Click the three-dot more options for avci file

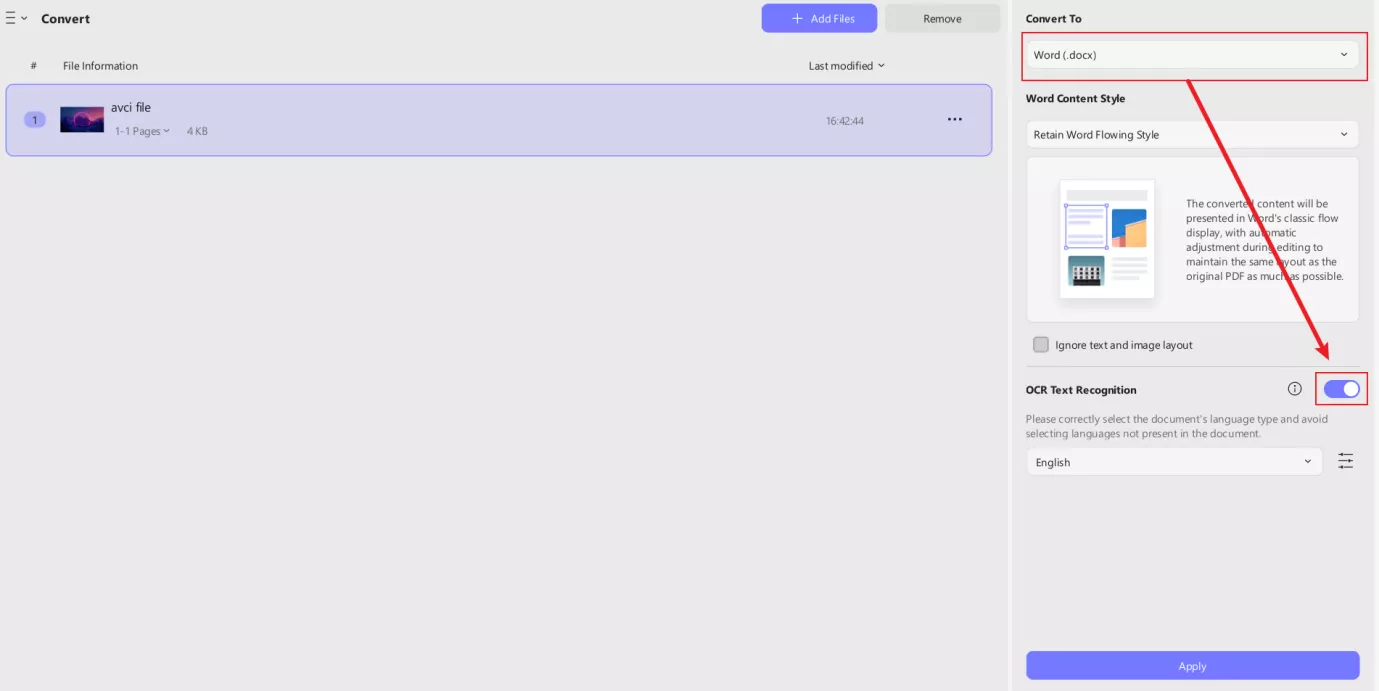[954, 120]
